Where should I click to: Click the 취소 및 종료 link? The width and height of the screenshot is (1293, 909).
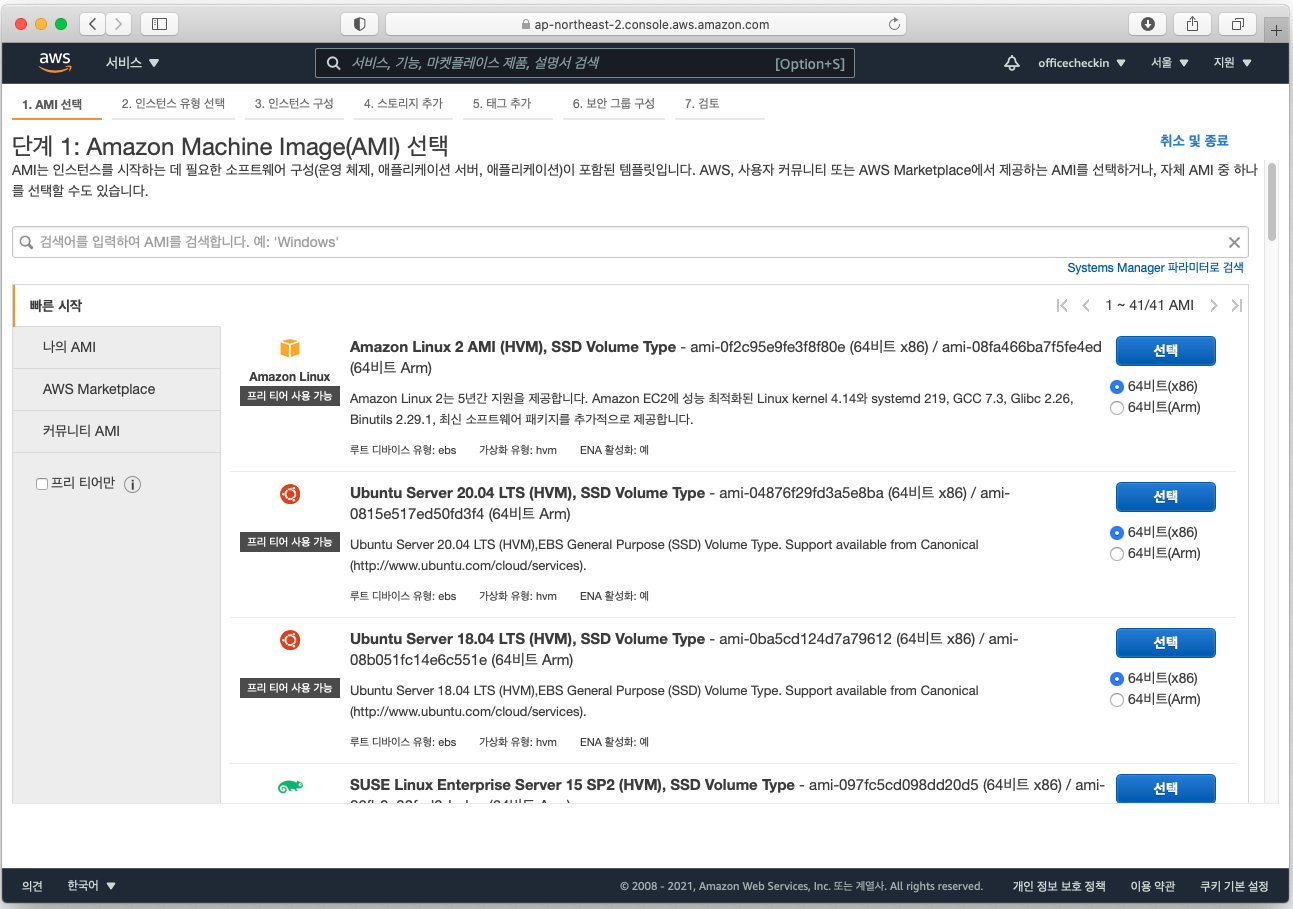(1194, 141)
